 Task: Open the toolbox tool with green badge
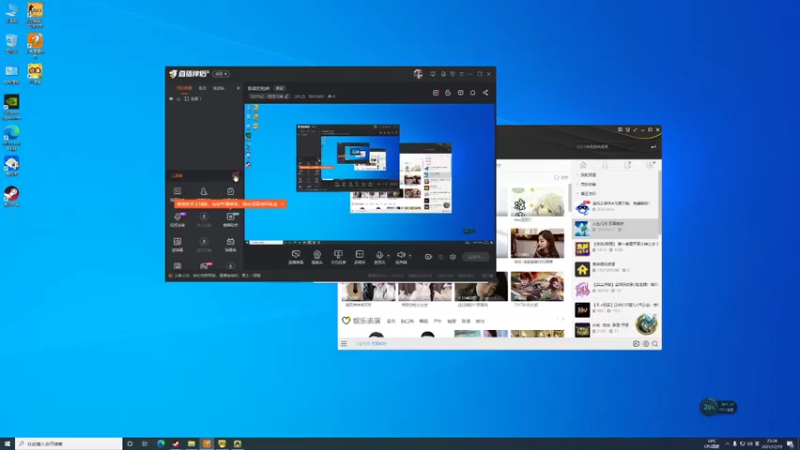(x=231, y=219)
